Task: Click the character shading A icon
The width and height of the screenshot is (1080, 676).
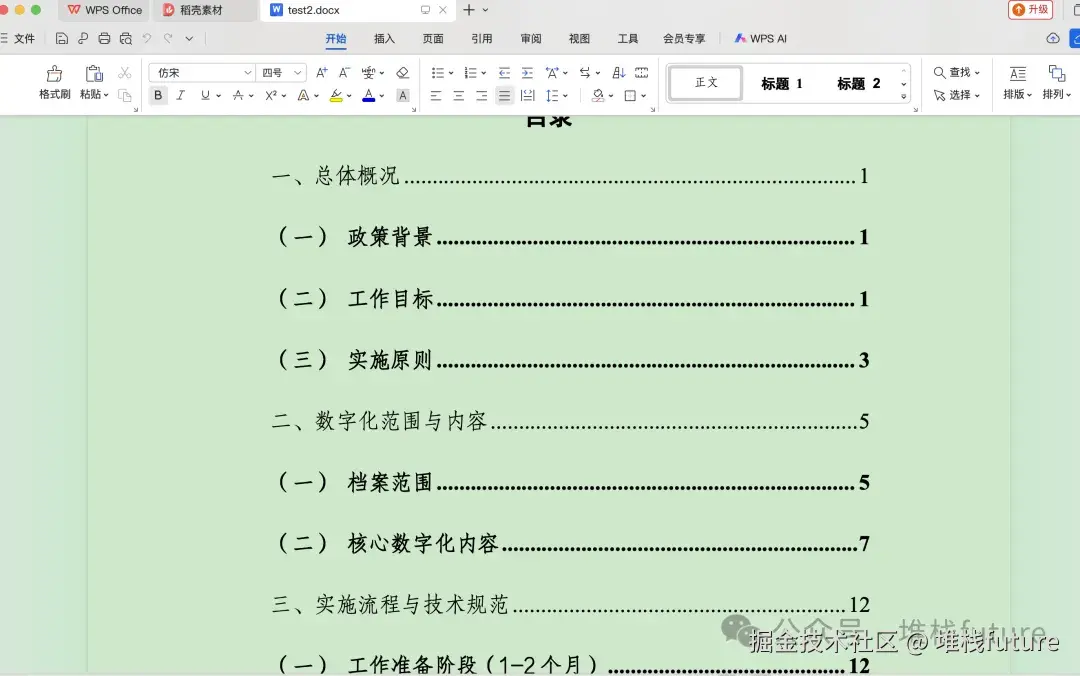Action: (403, 96)
